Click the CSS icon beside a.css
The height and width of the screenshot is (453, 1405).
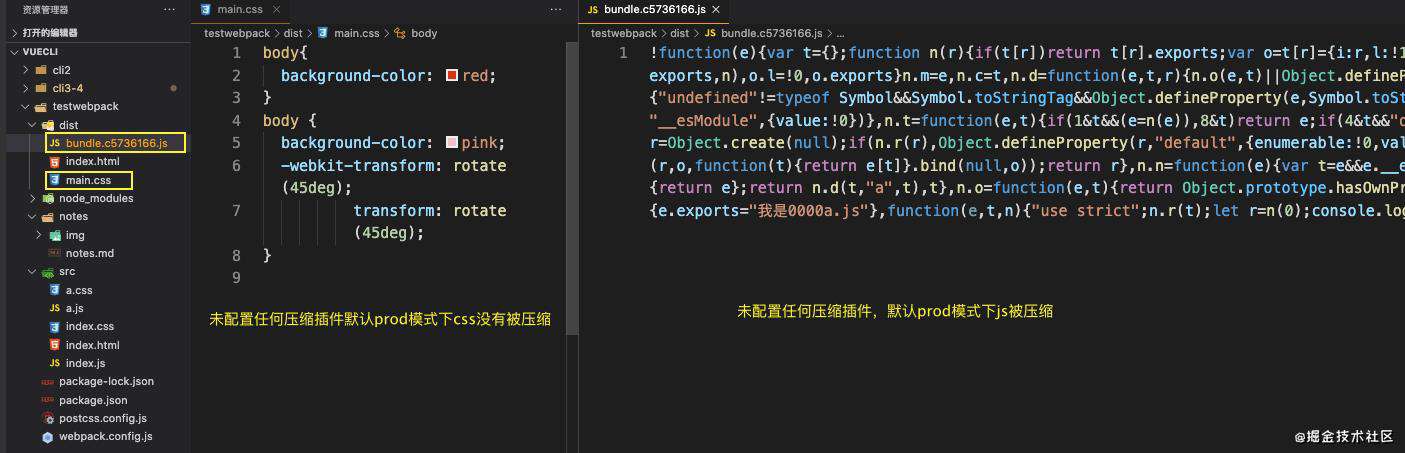pyautogui.click(x=54, y=290)
